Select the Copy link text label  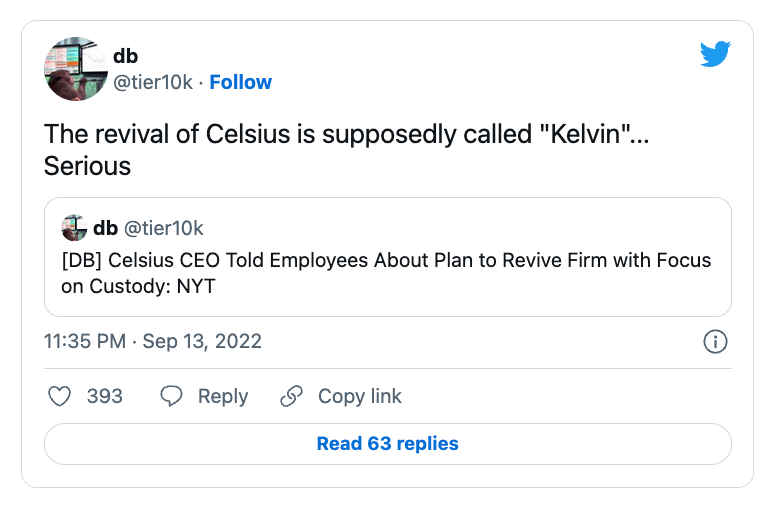point(360,396)
